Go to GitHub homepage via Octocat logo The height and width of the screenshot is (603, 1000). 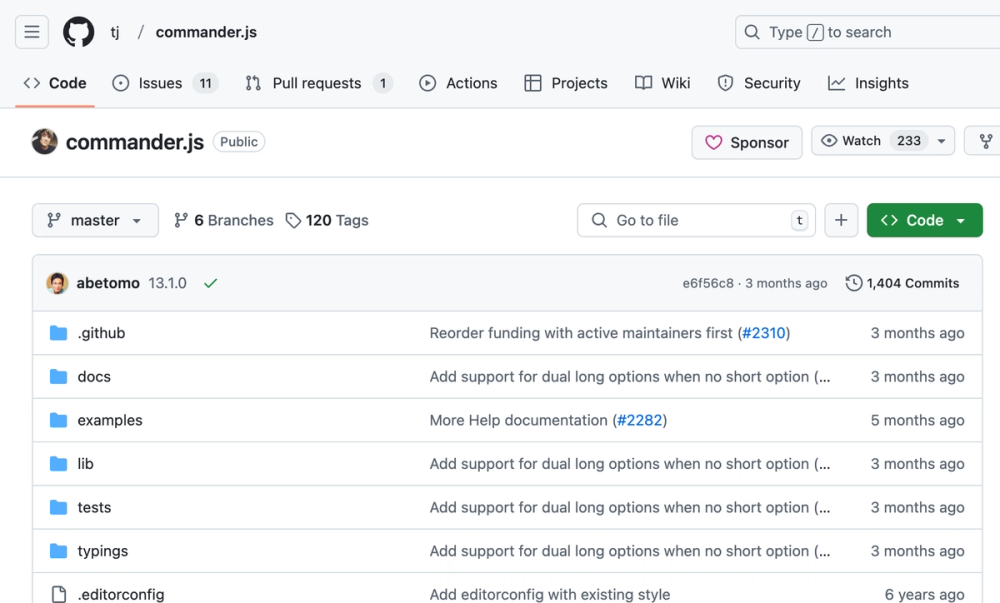point(78,32)
